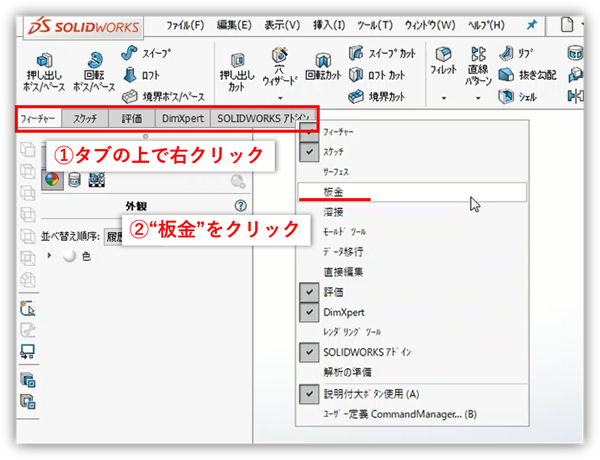Open the 表示(V) menu
The height and width of the screenshot is (460, 600).
(x=282, y=26)
